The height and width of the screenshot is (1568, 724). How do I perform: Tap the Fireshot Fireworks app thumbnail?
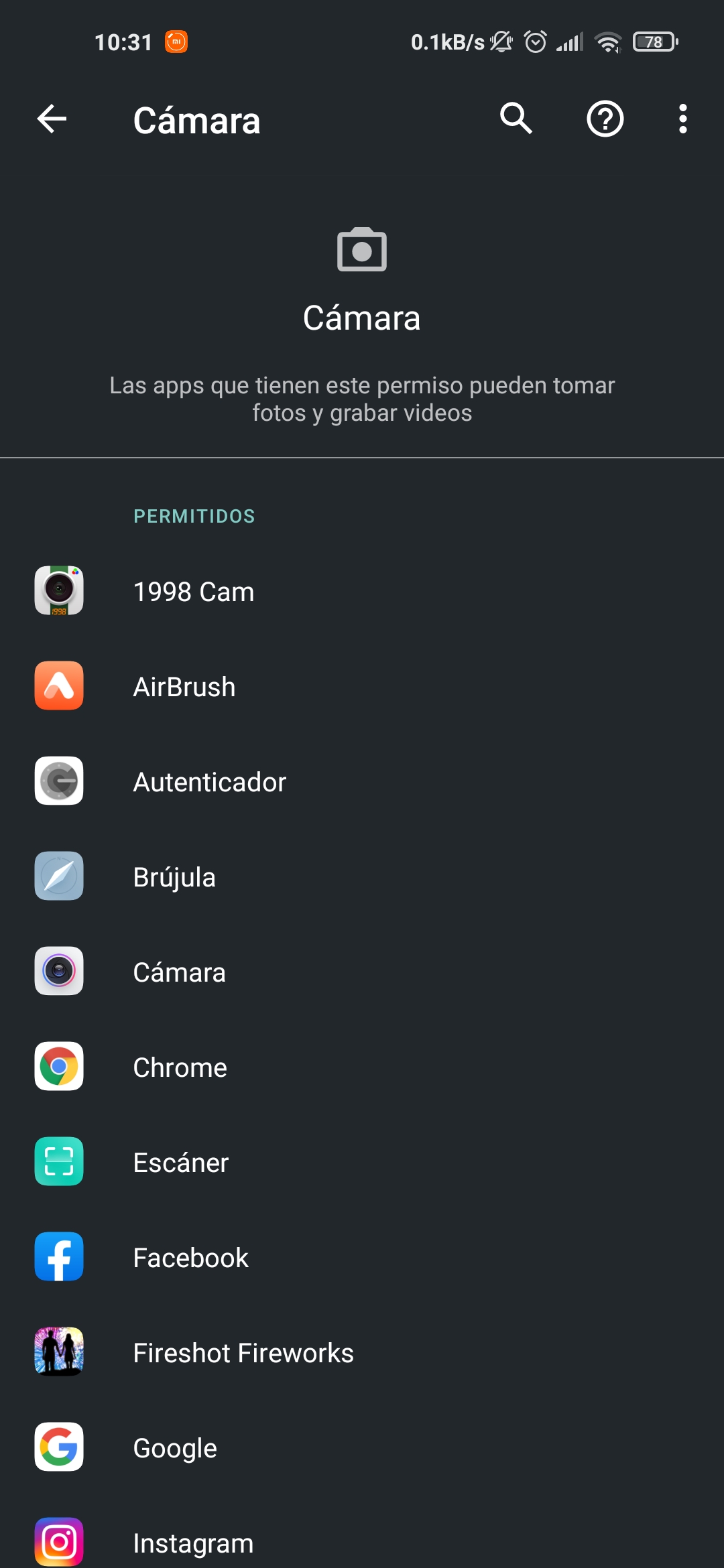[x=59, y=1352]
